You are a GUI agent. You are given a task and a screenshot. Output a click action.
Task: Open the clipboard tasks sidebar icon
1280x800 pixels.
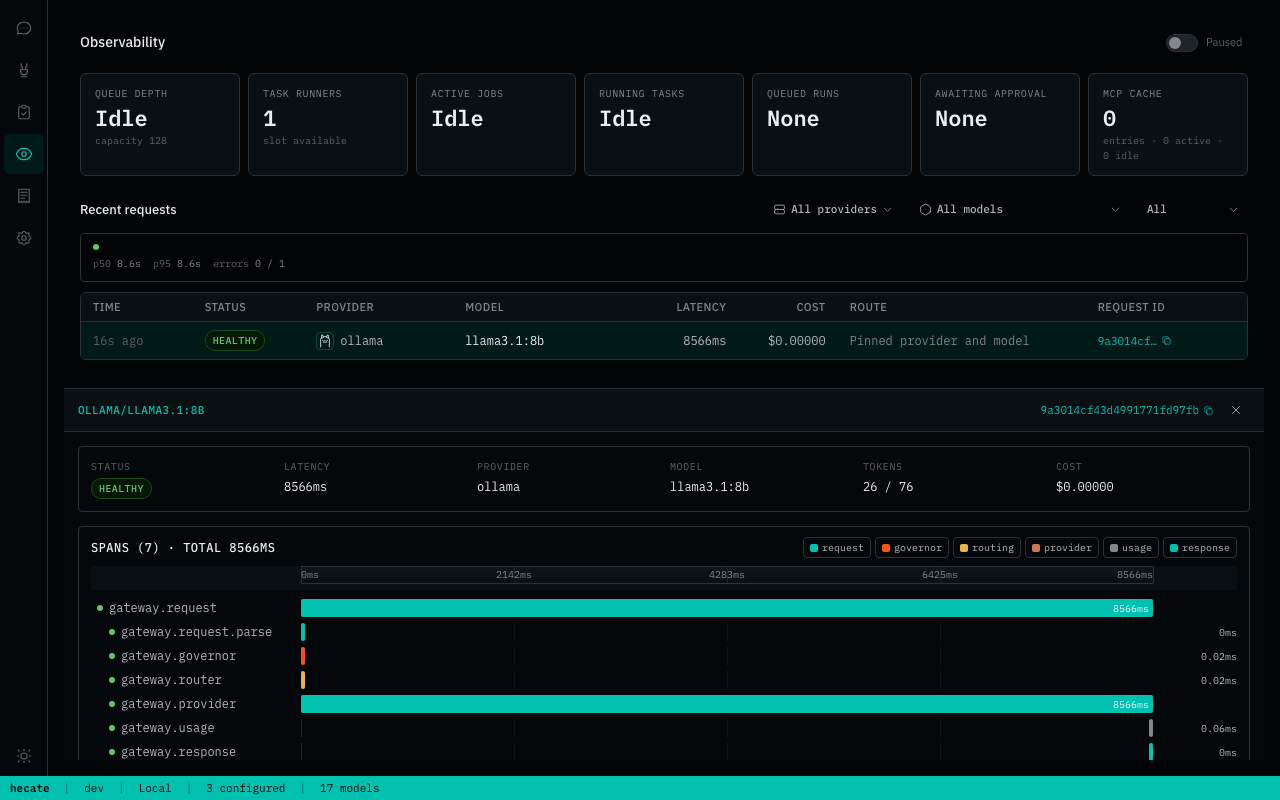(x=24, y=112)
